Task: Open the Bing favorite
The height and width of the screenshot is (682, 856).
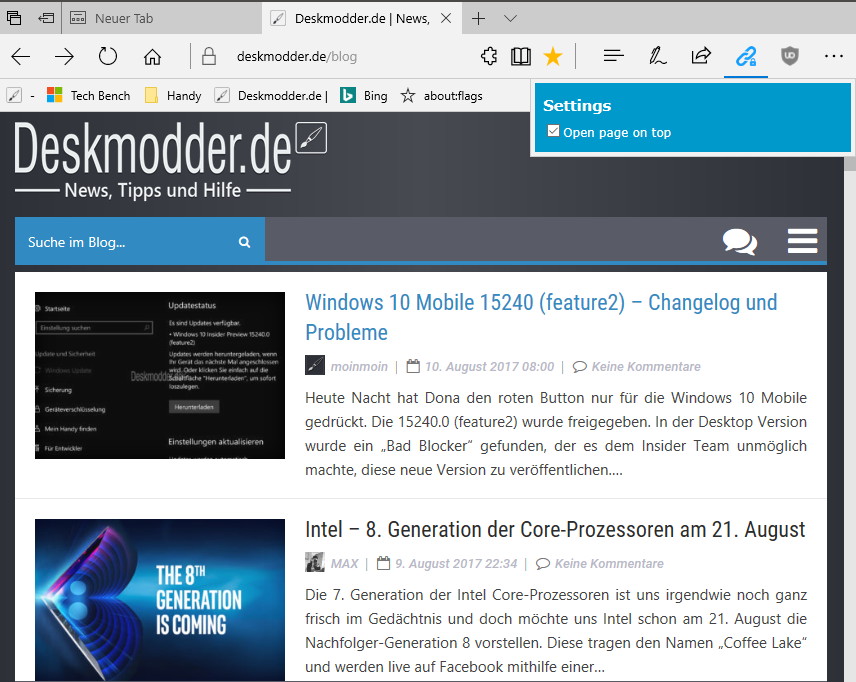Action: pos(364,96)
